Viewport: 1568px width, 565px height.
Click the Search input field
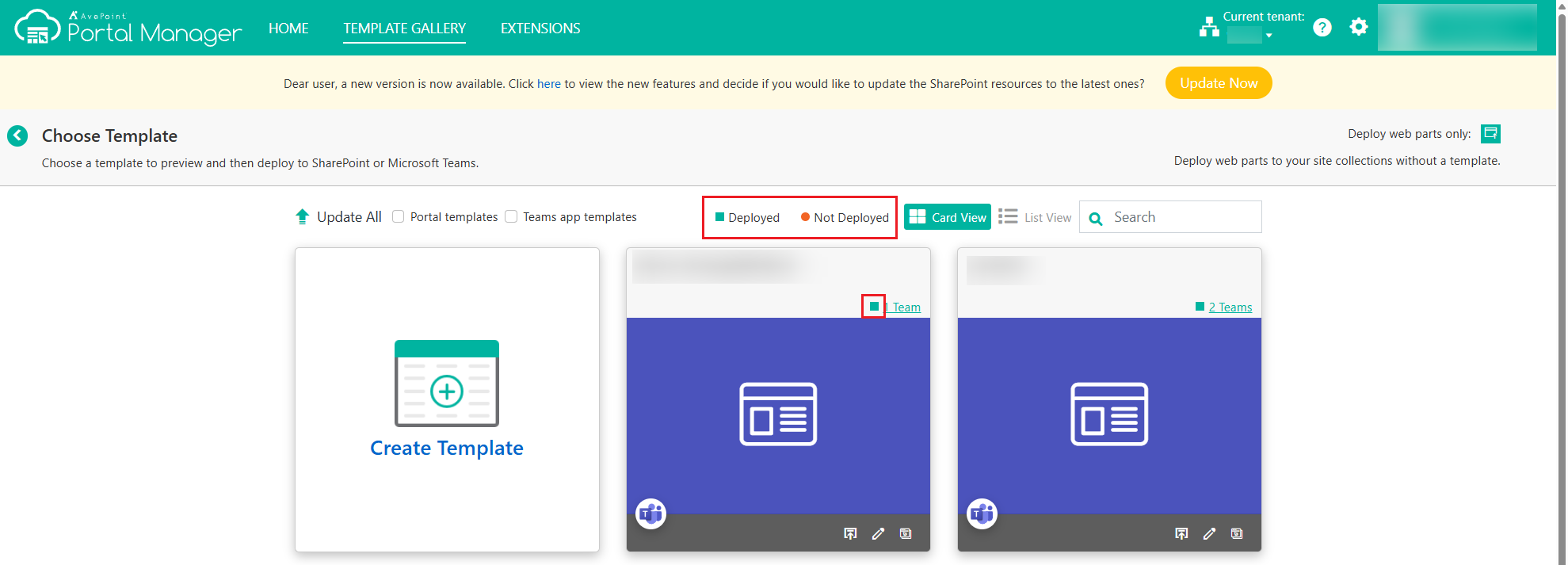point(1181,217)
